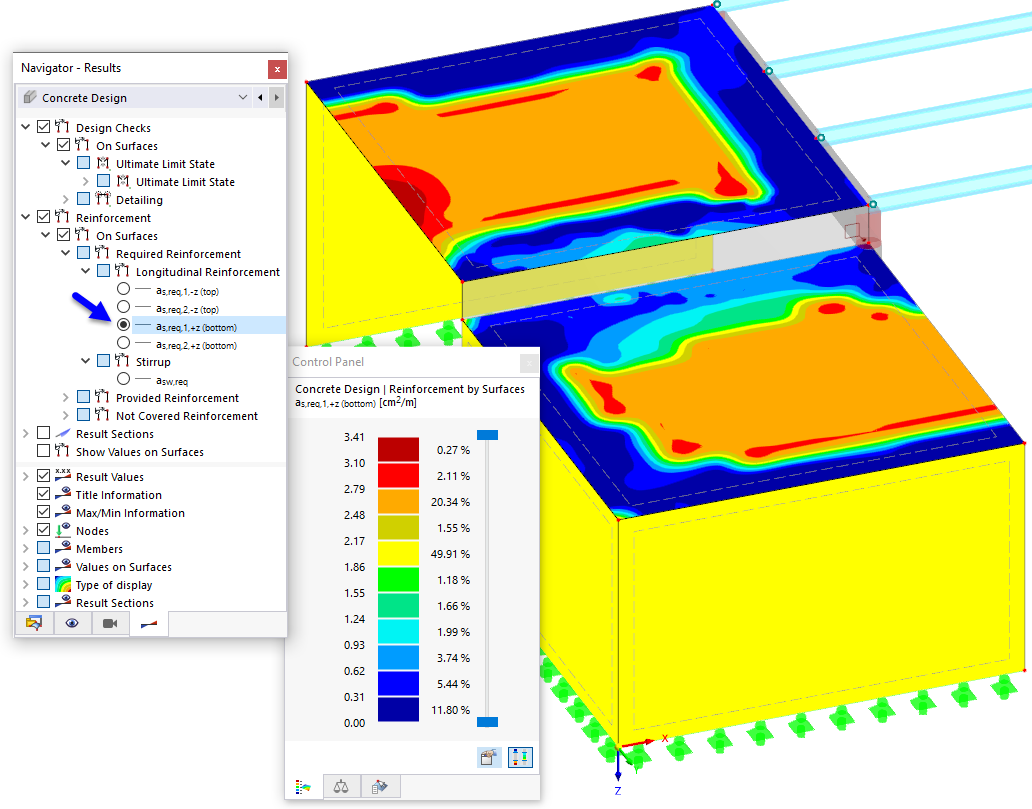Click the Z axis arrow of coordinate system
Viewport: 1032px width, 809px height.
(x=618, y=768)
